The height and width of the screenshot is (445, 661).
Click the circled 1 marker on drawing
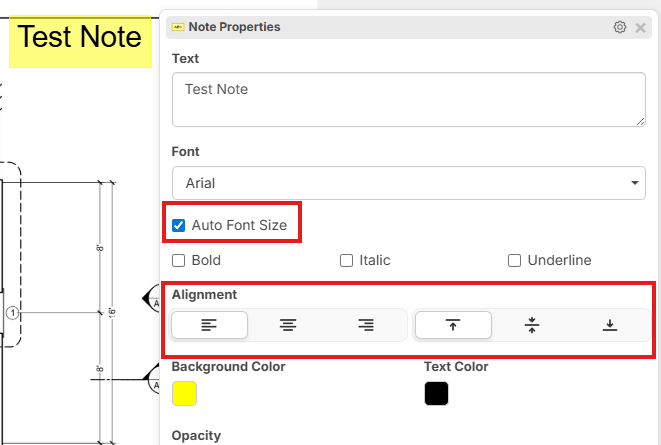[x=13, y=313]
